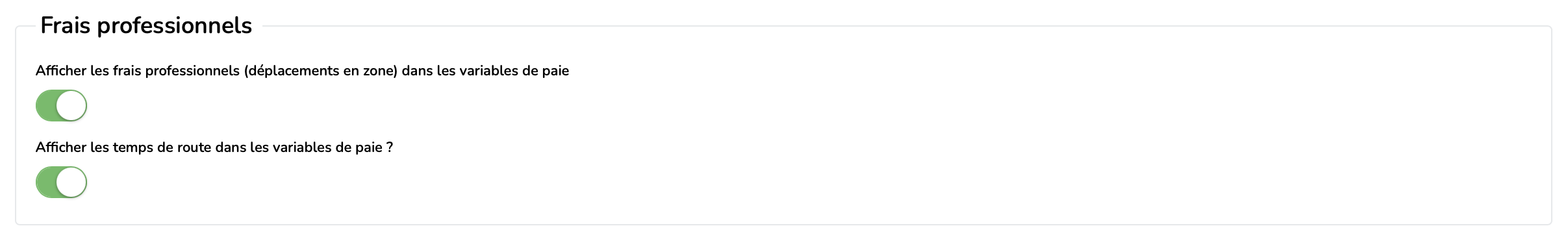Disable the frais professionnels display toggle
This screenshot has height=239, width=1568.
(x=61, y=106)
